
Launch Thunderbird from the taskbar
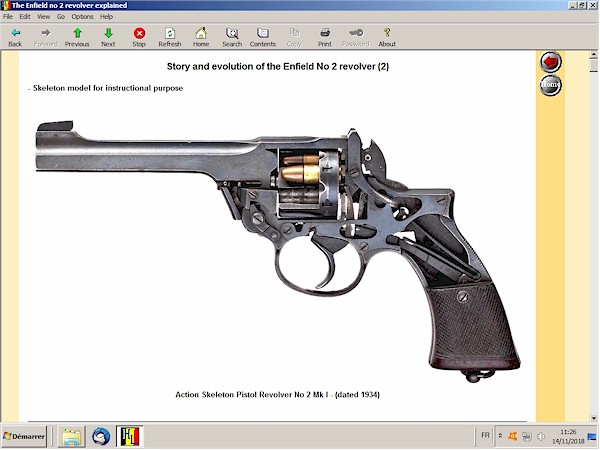[101, 437]
